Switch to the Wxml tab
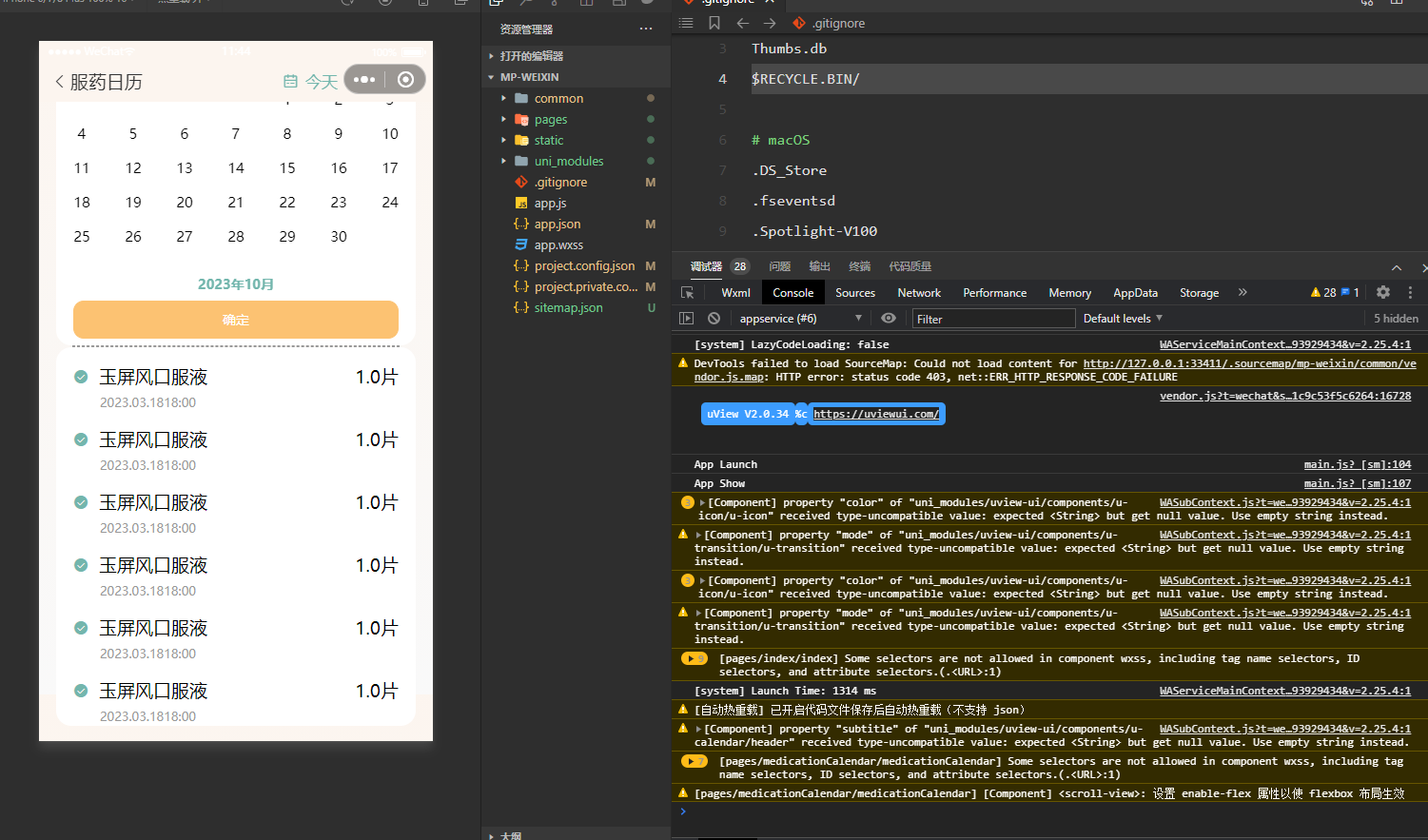Screen dimensions: 1428x840 pos(735,293)
